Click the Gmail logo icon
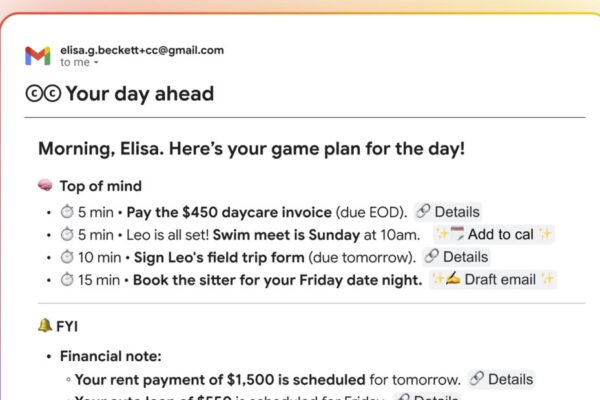 click(x=37, y=55)
